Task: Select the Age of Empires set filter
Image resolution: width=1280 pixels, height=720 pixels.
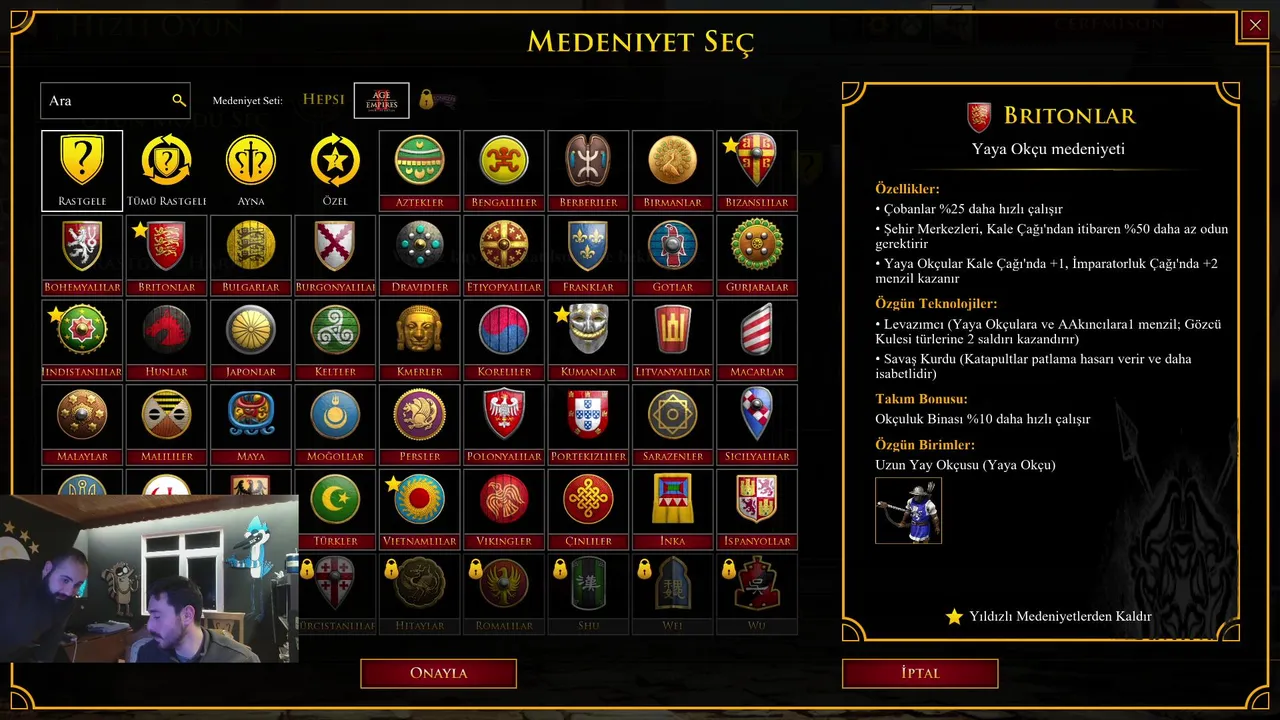Action: pos(381,100)
